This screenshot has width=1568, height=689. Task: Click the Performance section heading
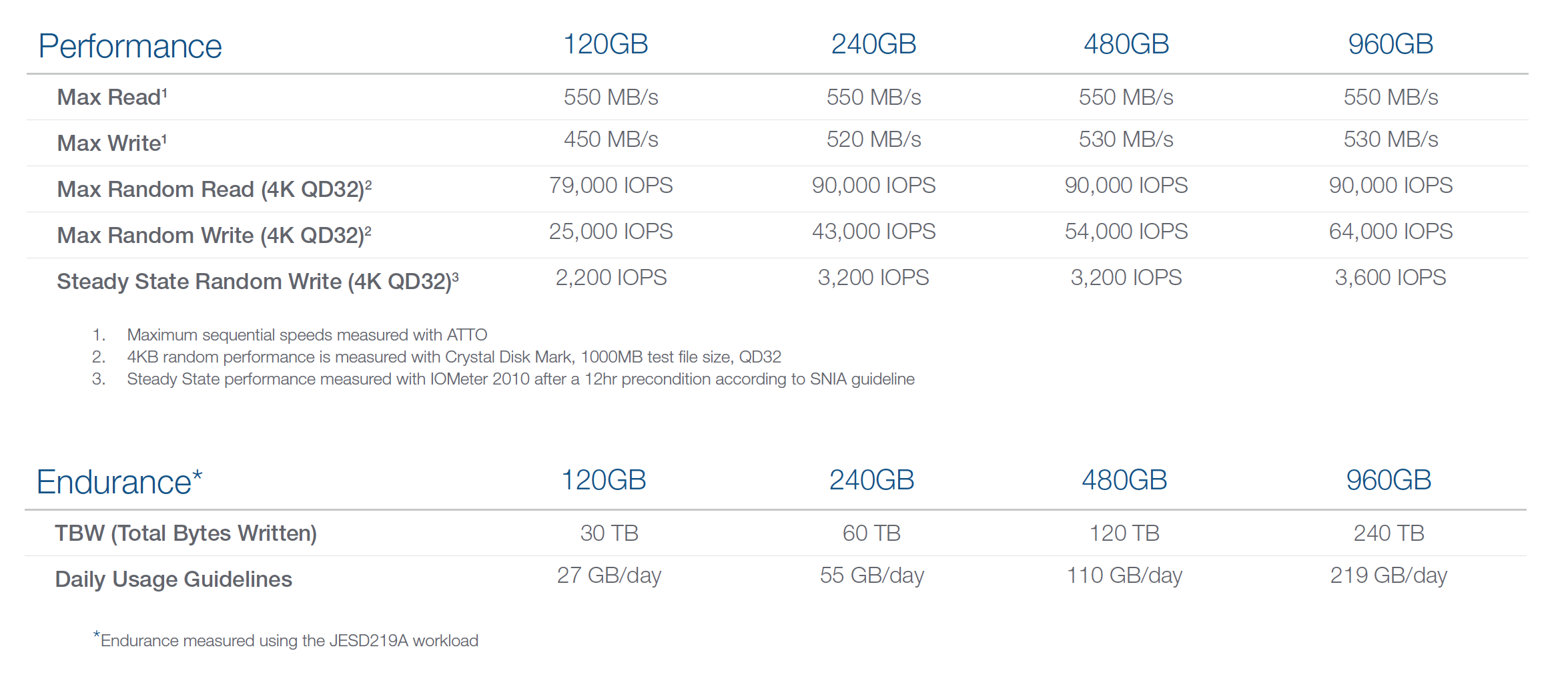(x=130, y=47)
